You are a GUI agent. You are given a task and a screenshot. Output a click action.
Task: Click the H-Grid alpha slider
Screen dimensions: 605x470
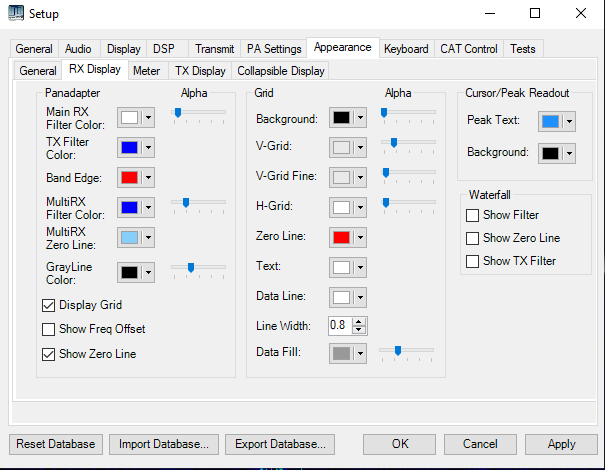pyautogui.click(x=408, y=203)
